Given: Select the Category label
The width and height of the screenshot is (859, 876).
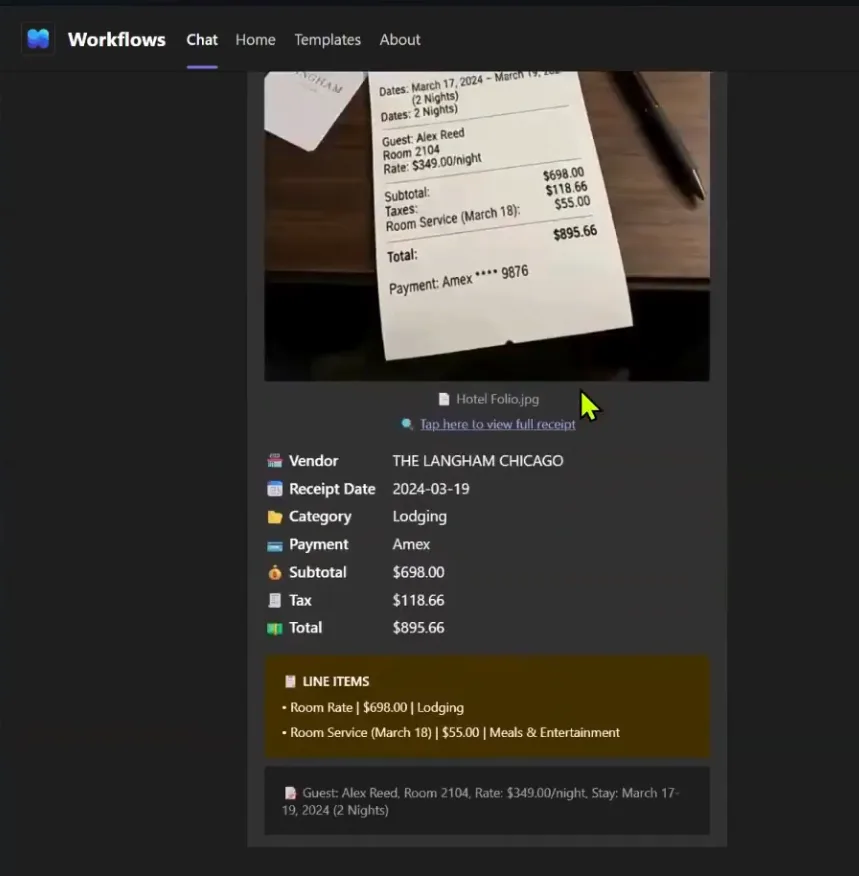Looking at the screenshot, I should pyautogui.click(x=320, y=517).
